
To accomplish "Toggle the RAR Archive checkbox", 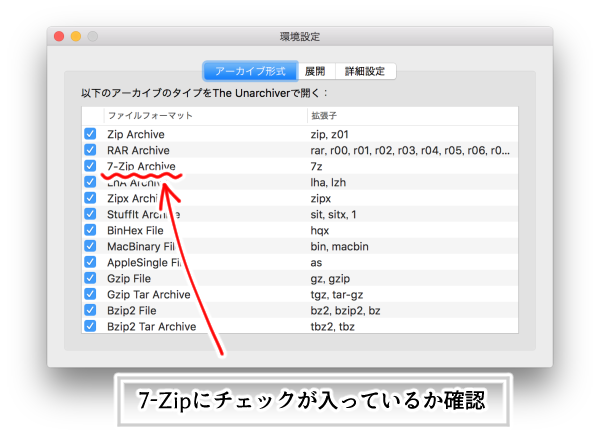I will click(90, 150).
